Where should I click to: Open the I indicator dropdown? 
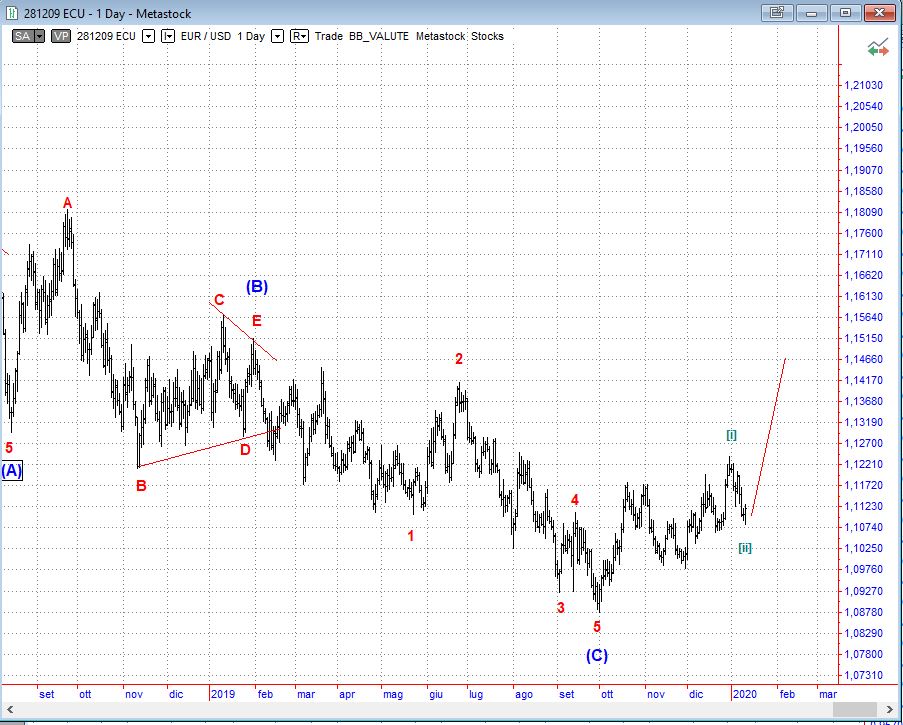[x=168, y=36]
